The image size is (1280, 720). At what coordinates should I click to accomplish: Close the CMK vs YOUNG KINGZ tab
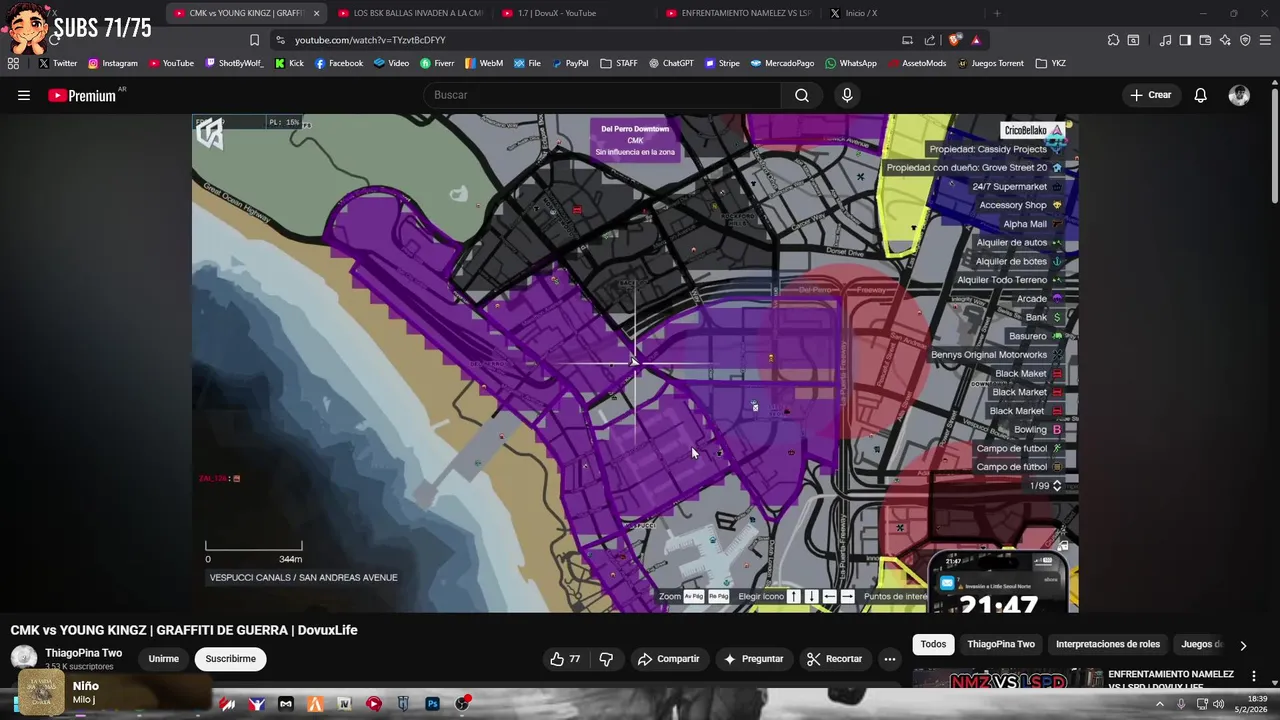click(316, 13)
